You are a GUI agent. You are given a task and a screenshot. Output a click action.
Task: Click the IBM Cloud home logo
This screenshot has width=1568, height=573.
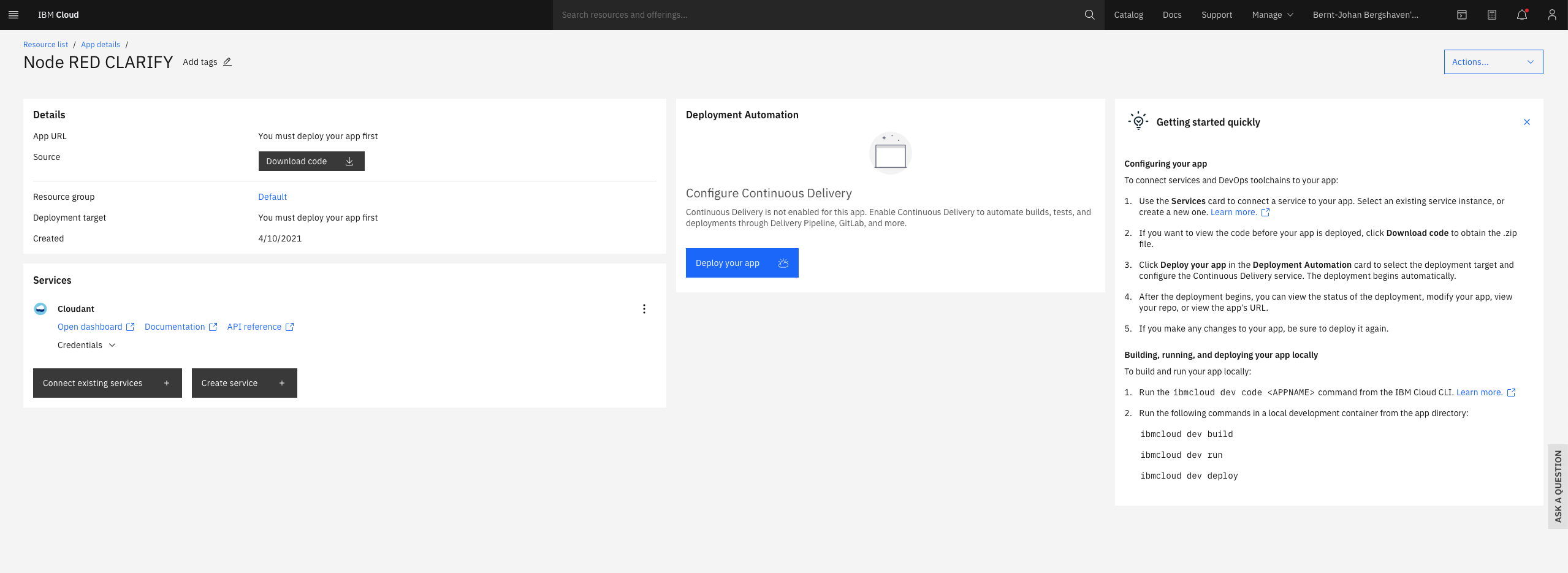58,15
